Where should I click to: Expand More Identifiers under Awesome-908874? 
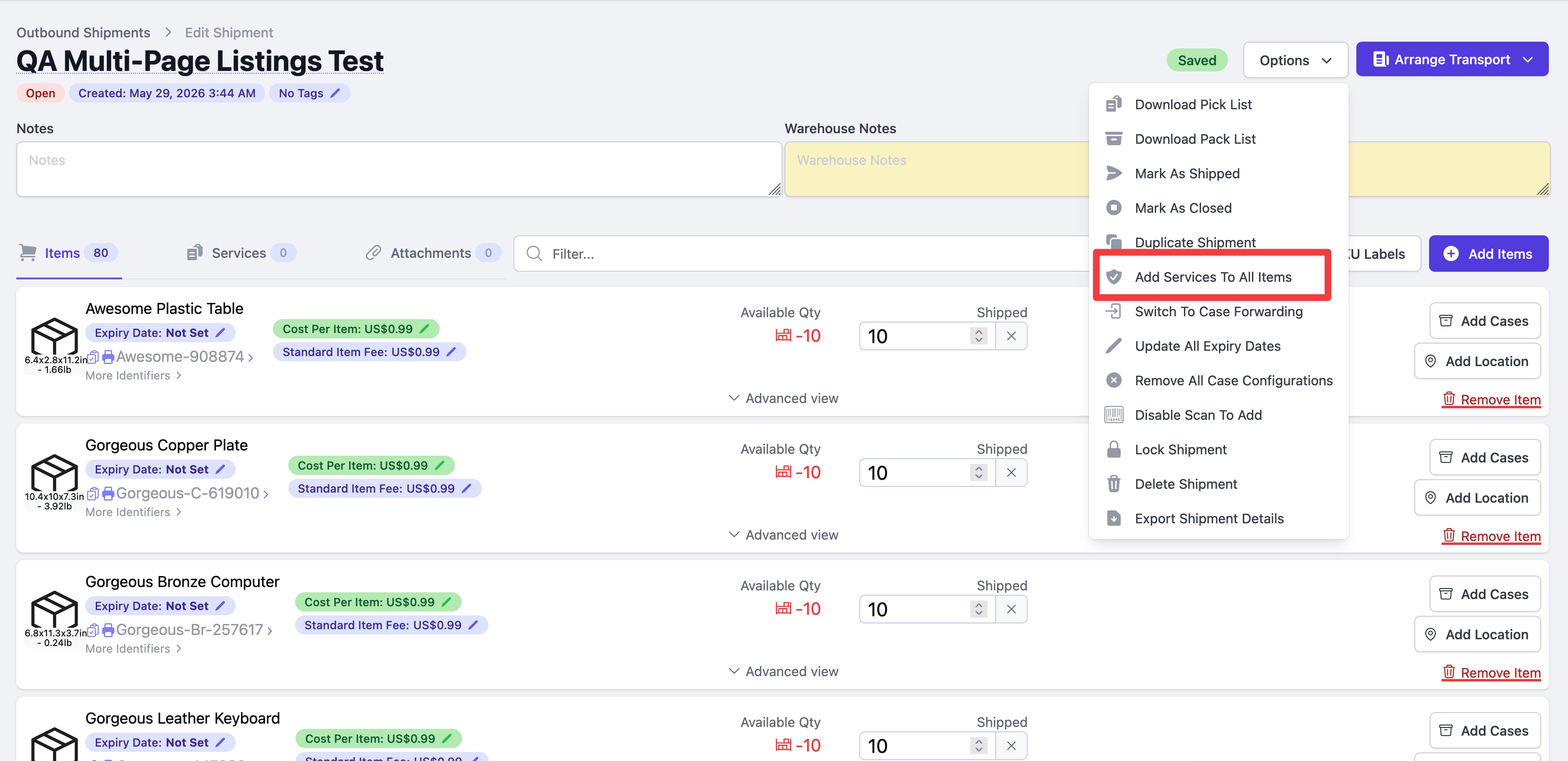point(133,375)
